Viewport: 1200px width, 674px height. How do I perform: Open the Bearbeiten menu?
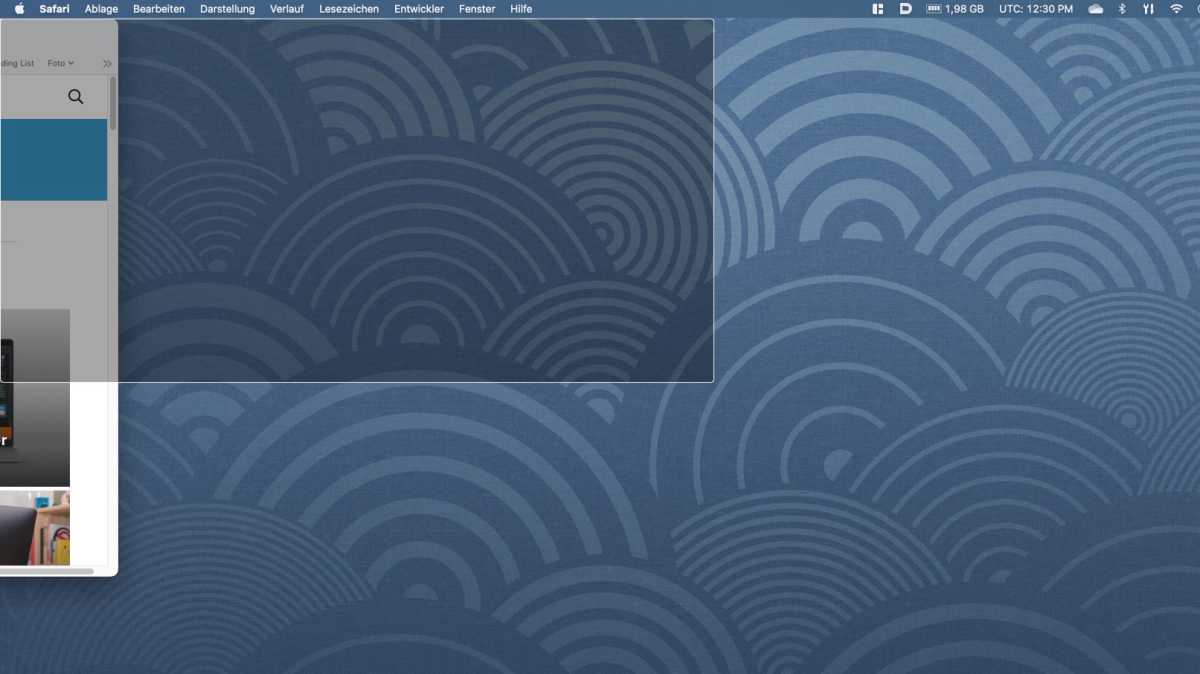(159, 9)
